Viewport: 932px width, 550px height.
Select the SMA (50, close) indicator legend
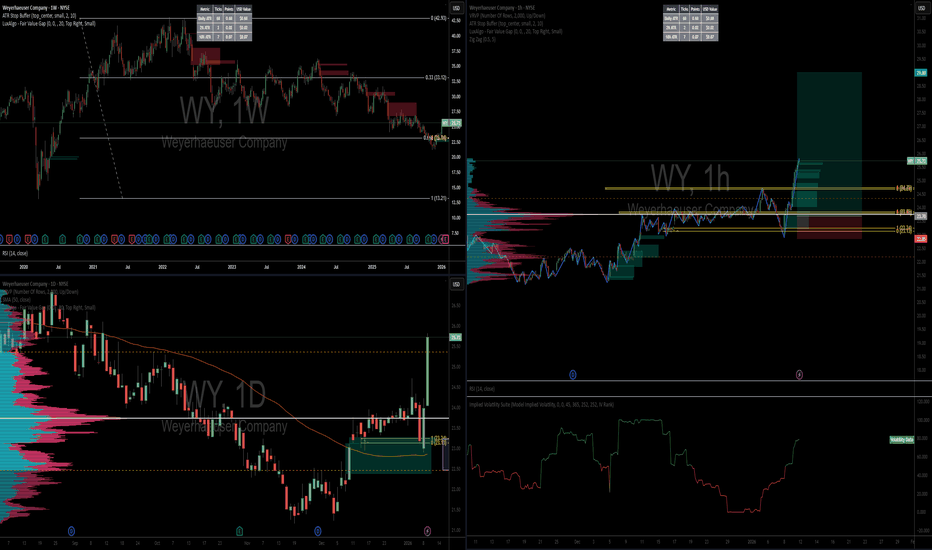pyautogui.click(x=16, y=300)
